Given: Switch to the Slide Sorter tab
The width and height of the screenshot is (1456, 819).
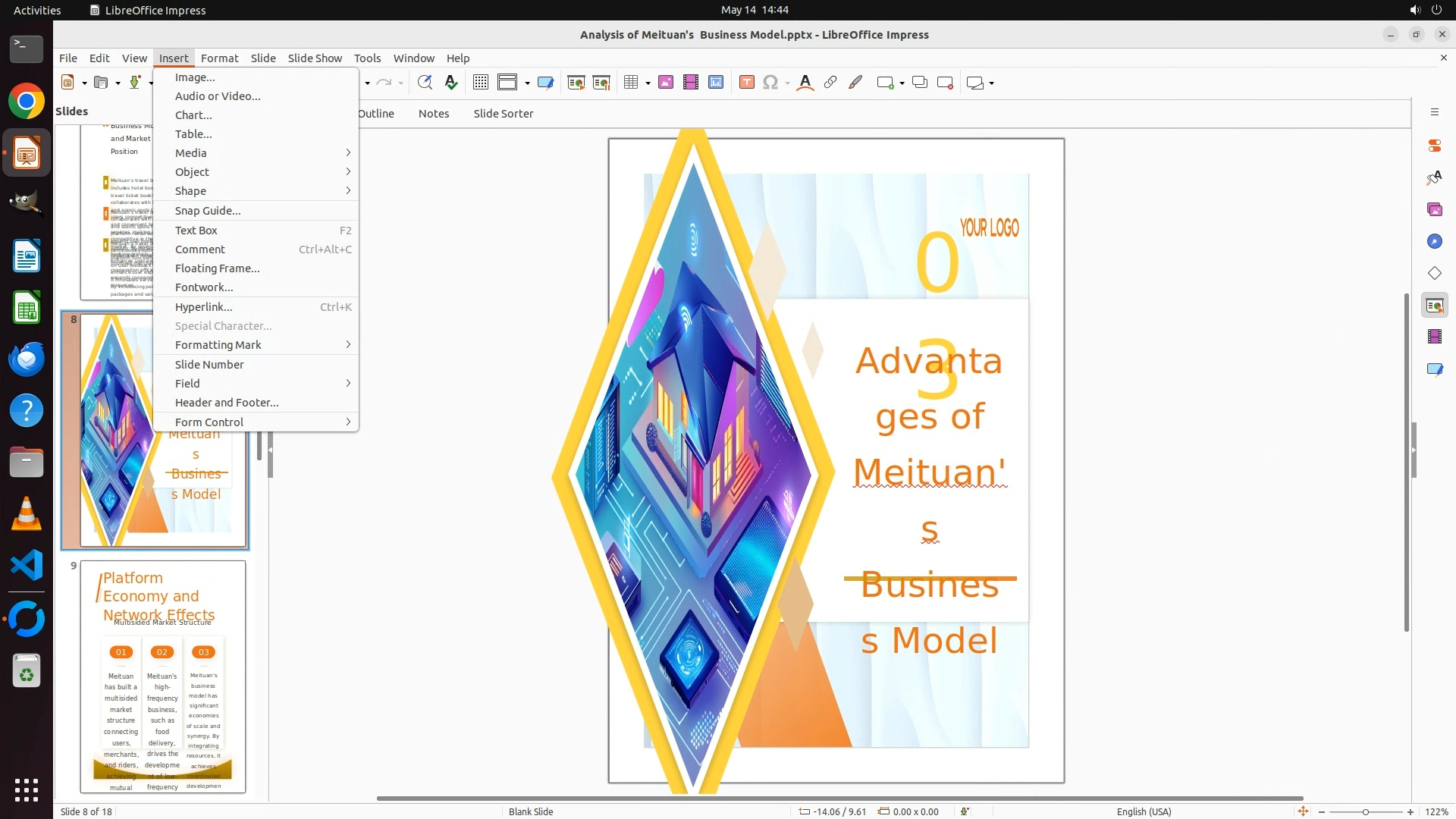Looking at the screenshot, I should (x=503, y=114).
